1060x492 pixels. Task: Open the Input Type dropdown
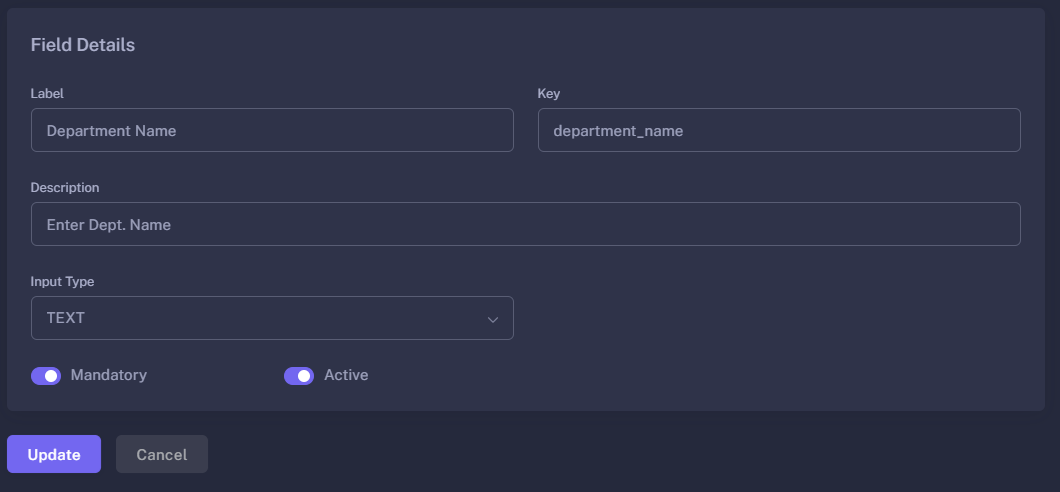[272, 318]
